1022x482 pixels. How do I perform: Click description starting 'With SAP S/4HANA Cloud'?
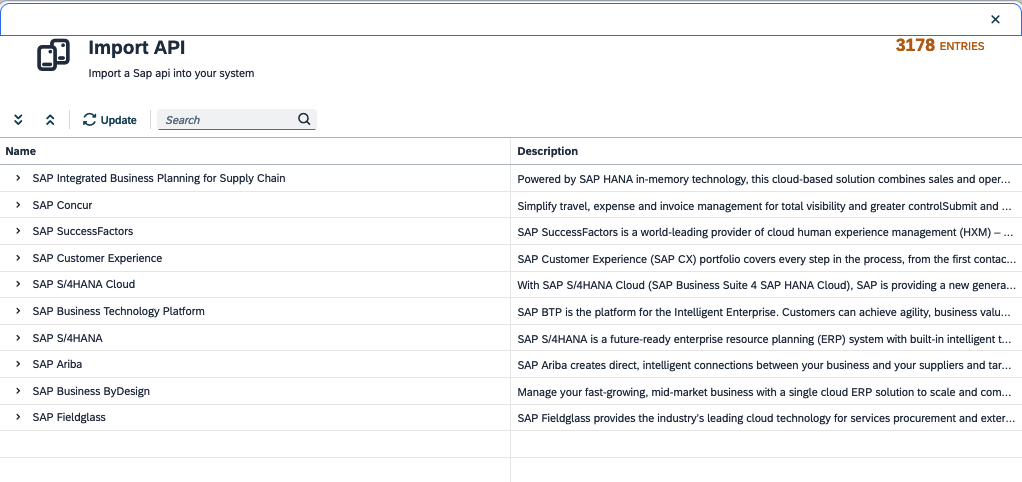click(x=766, y=285)
